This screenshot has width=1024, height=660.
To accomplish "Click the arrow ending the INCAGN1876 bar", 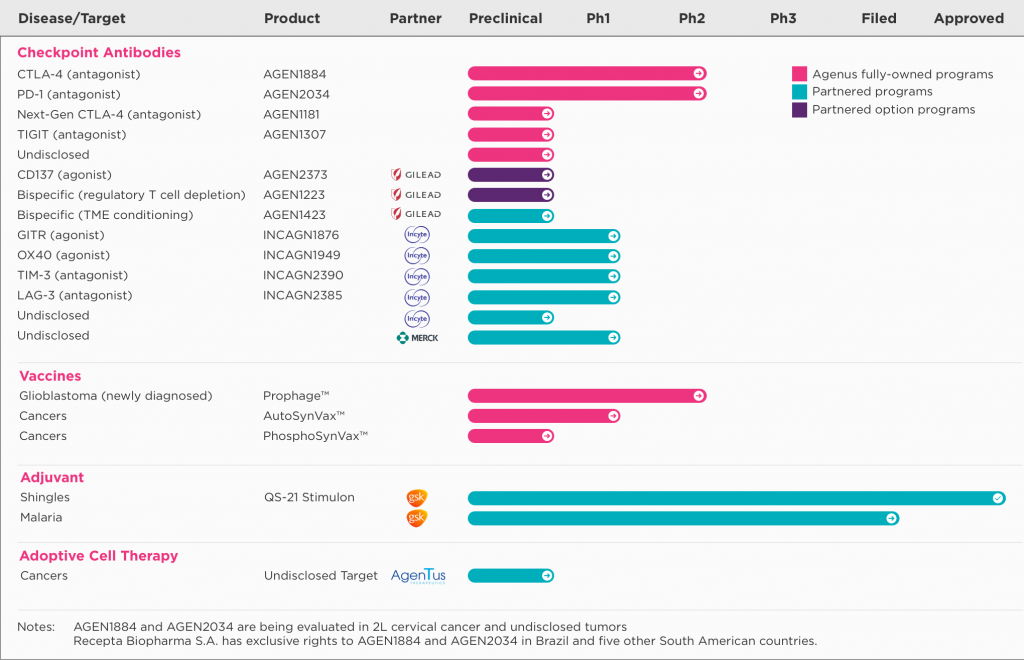I will click(x=613, y=236).
